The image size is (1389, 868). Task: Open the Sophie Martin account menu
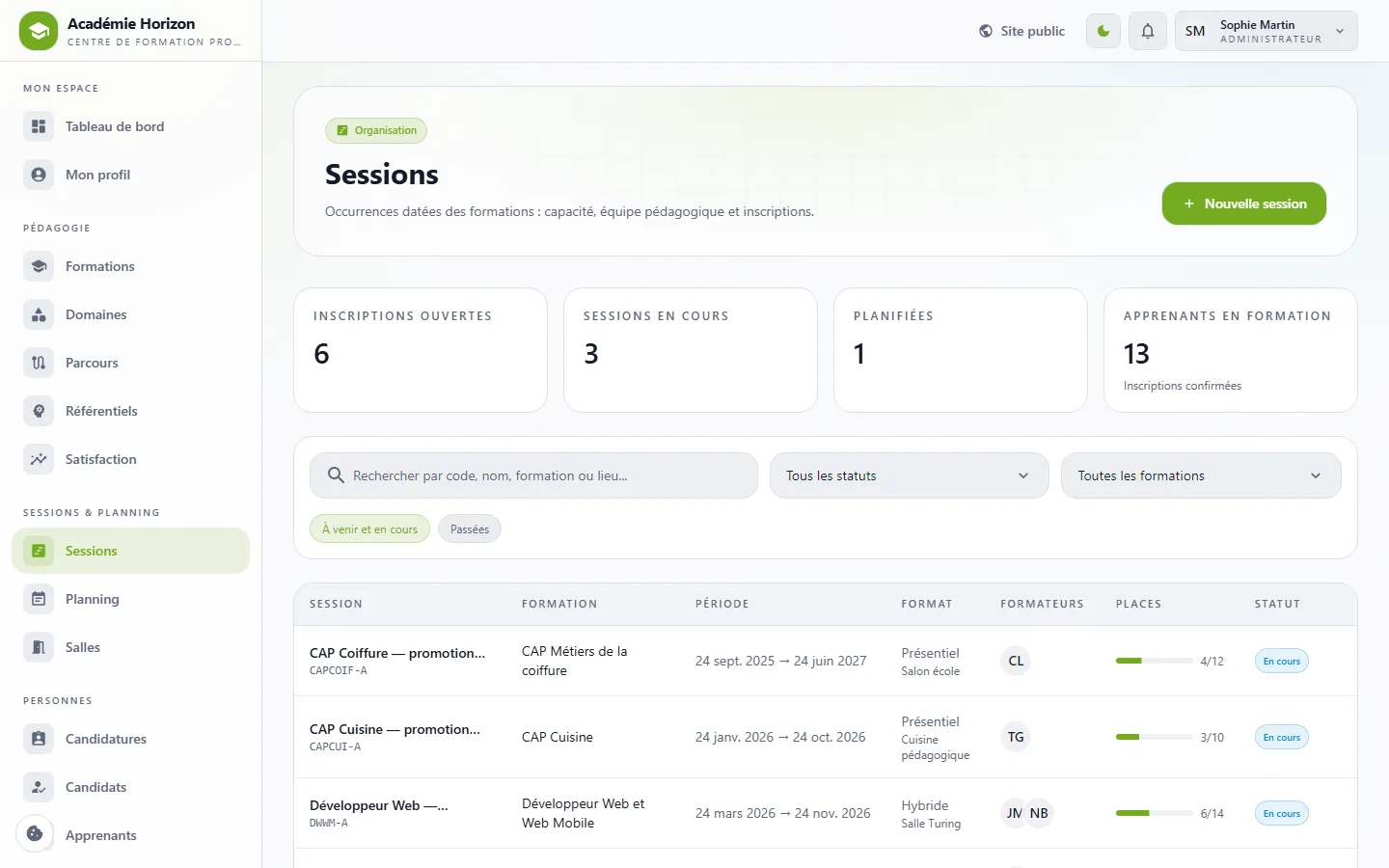click(x=1266, y=31)
